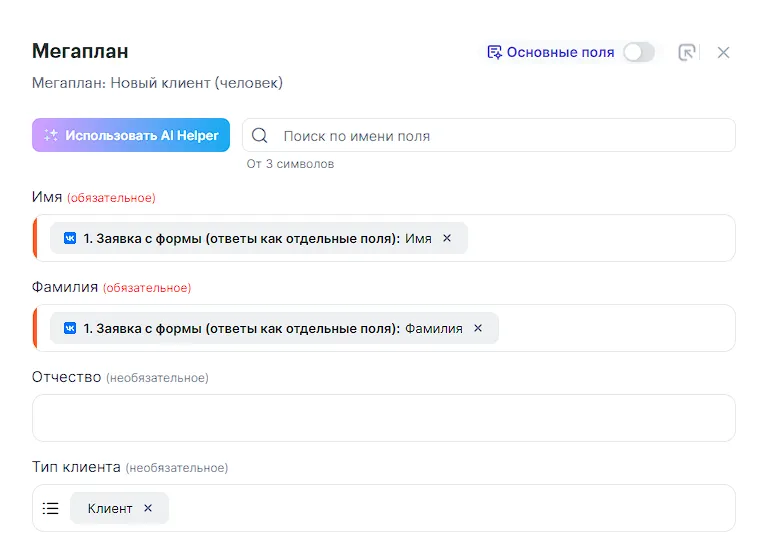Remove the Фамилия value chip
Viewport: 771px width, 540px height.
coord(478,328)
